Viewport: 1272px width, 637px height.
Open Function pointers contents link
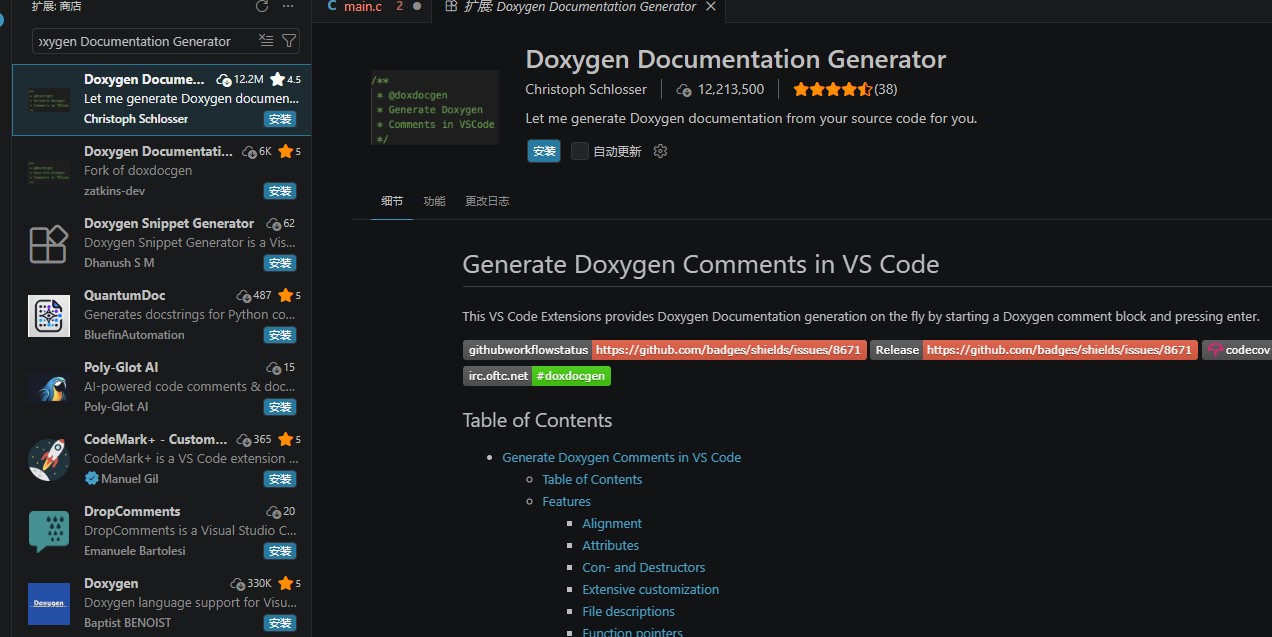pyautogui.click(x=632, y=631)
